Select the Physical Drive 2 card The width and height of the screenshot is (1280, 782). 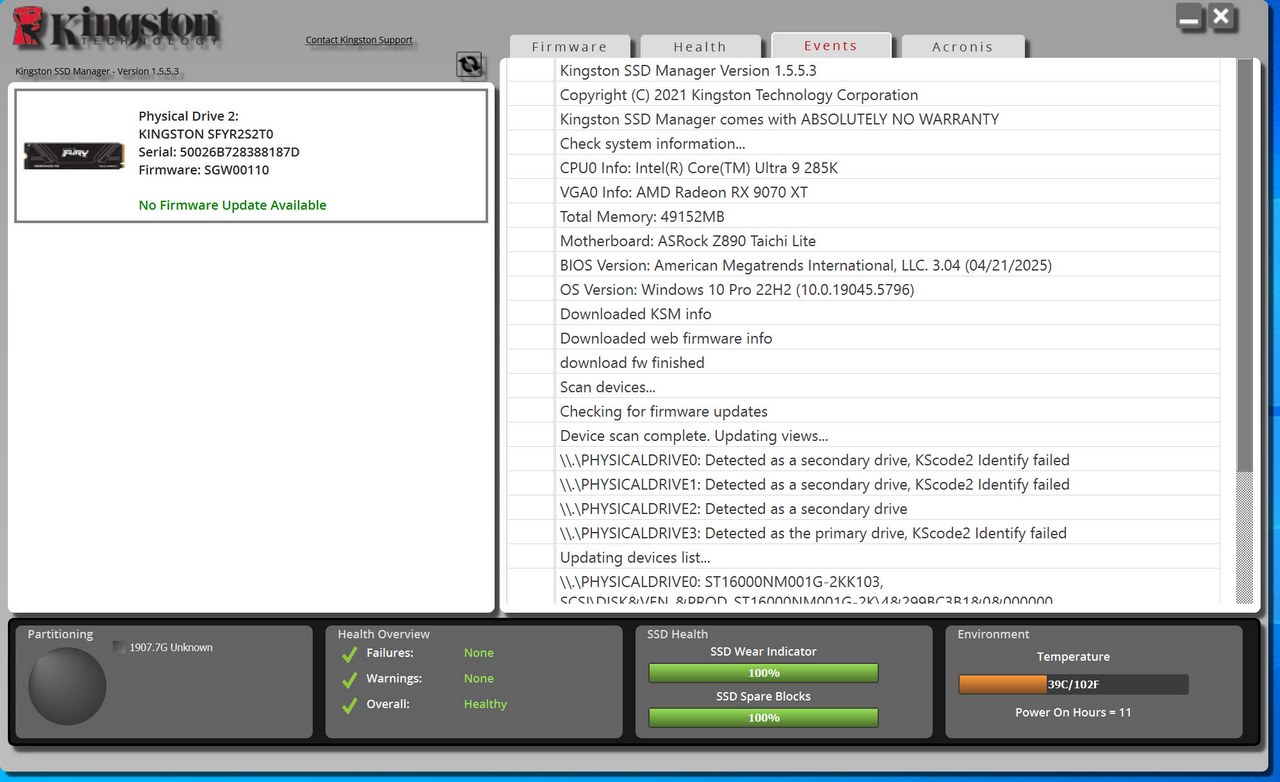point(251,155)
